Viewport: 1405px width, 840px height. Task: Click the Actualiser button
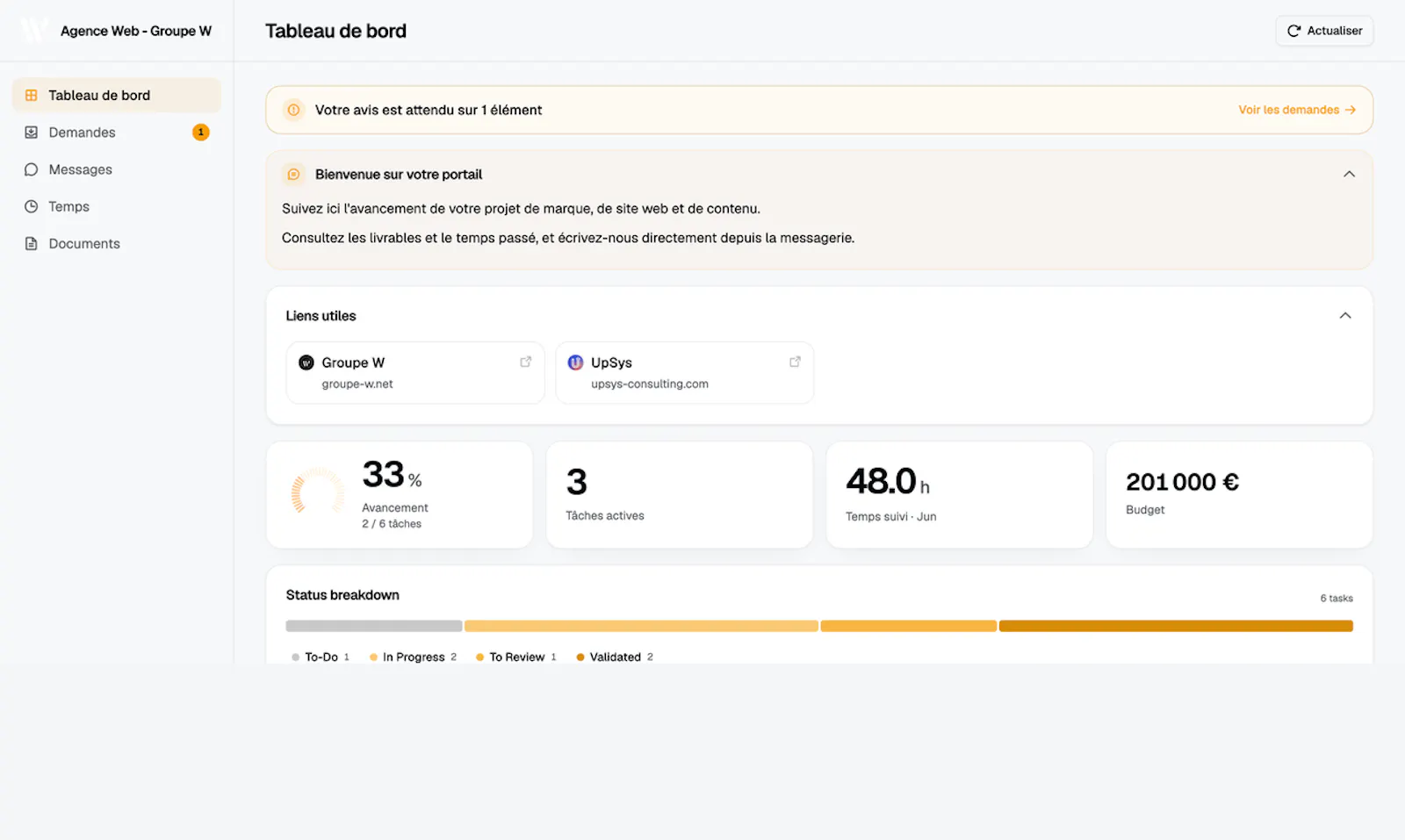pyautogui.click(x=1324, y=31)
